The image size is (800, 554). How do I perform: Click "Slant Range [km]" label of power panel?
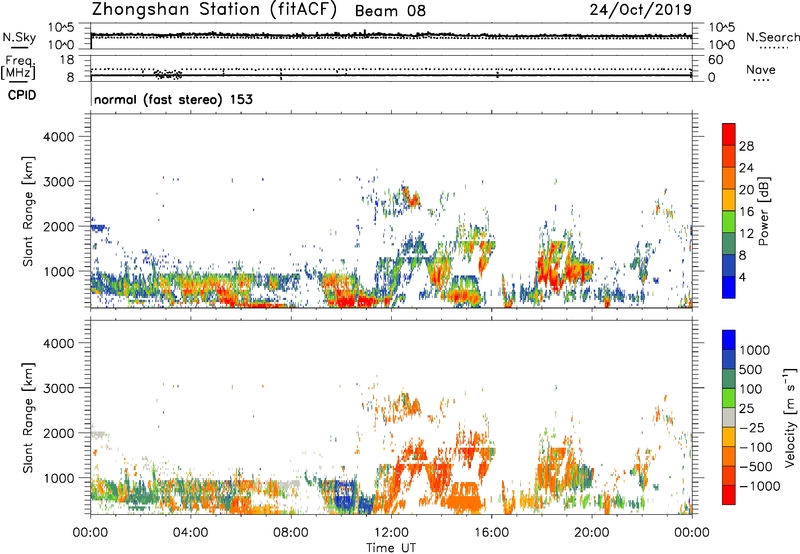[28, 211]
